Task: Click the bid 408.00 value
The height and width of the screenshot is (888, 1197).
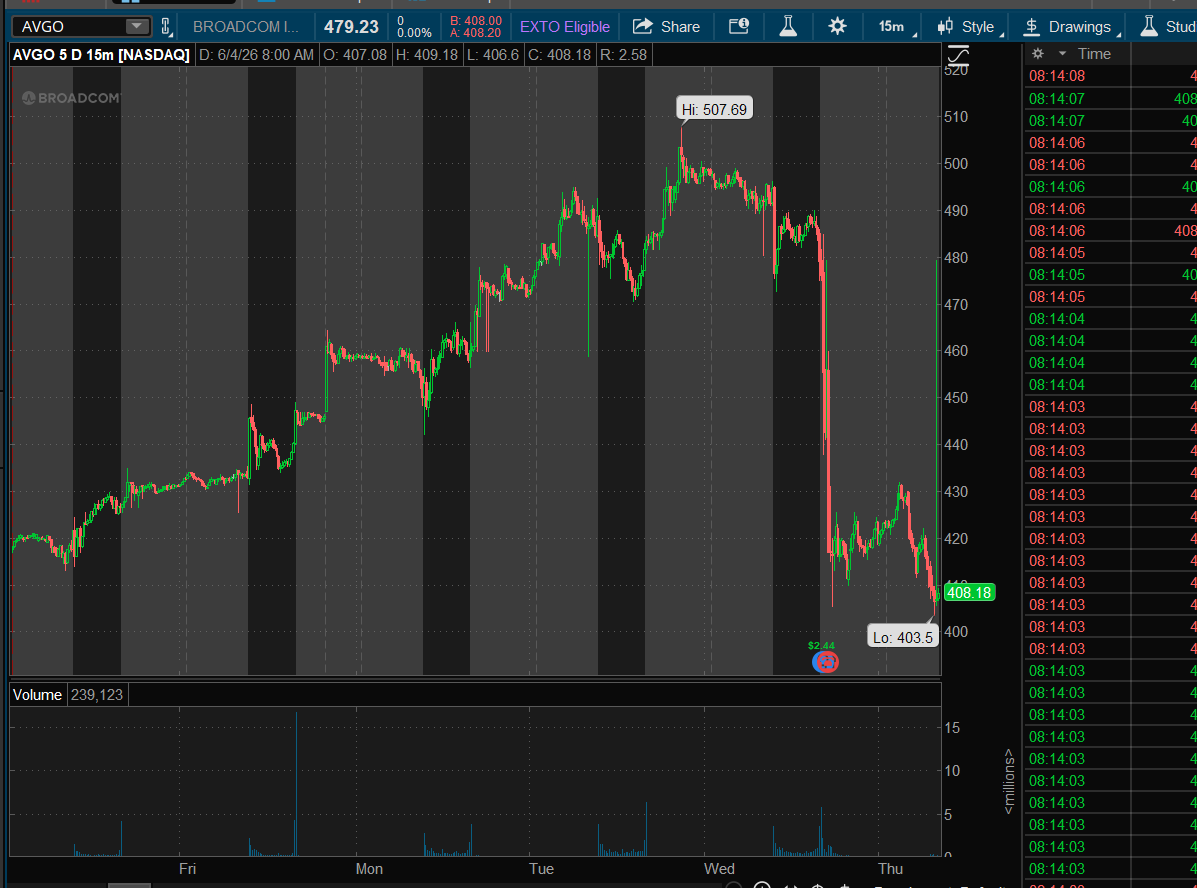Action: [476, 21]
